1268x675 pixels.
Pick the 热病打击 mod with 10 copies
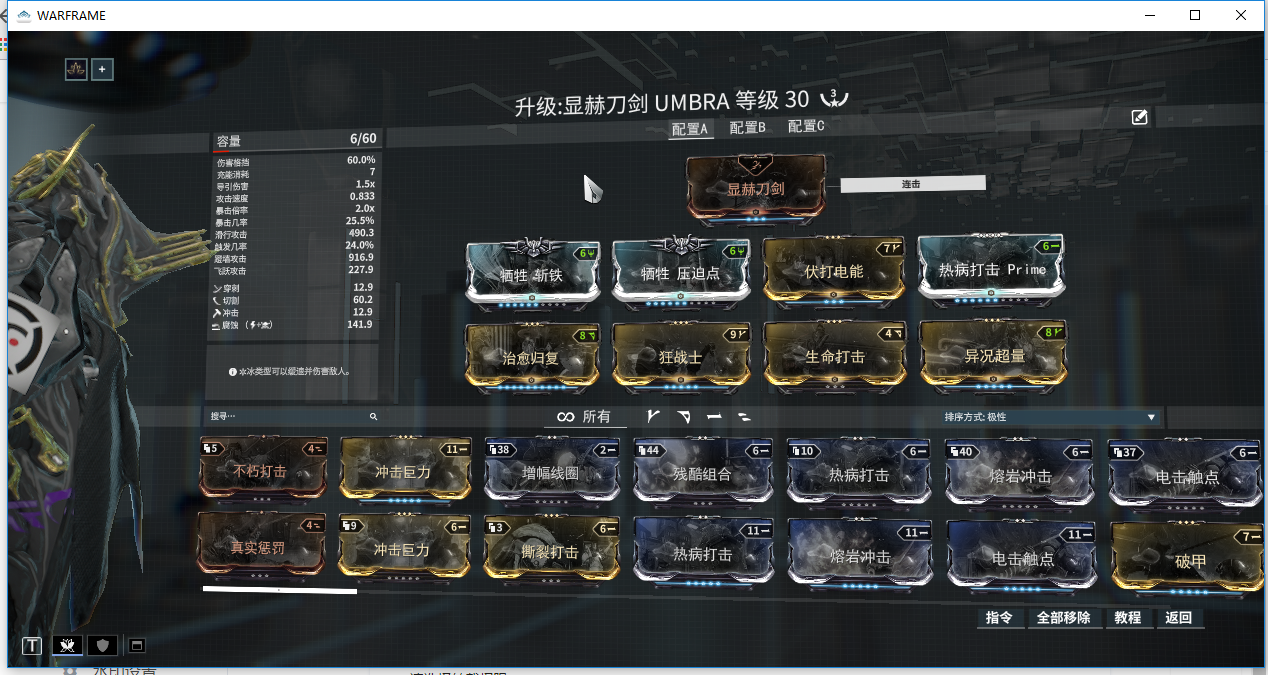click(858, 473)
